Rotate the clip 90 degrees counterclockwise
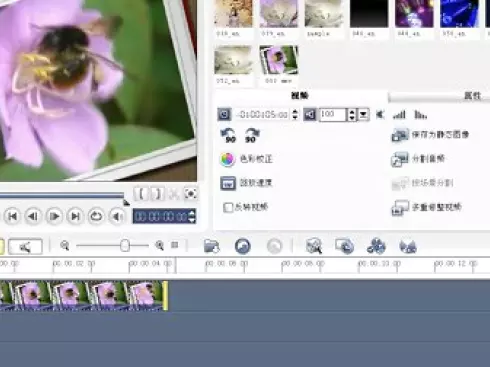 229,135
